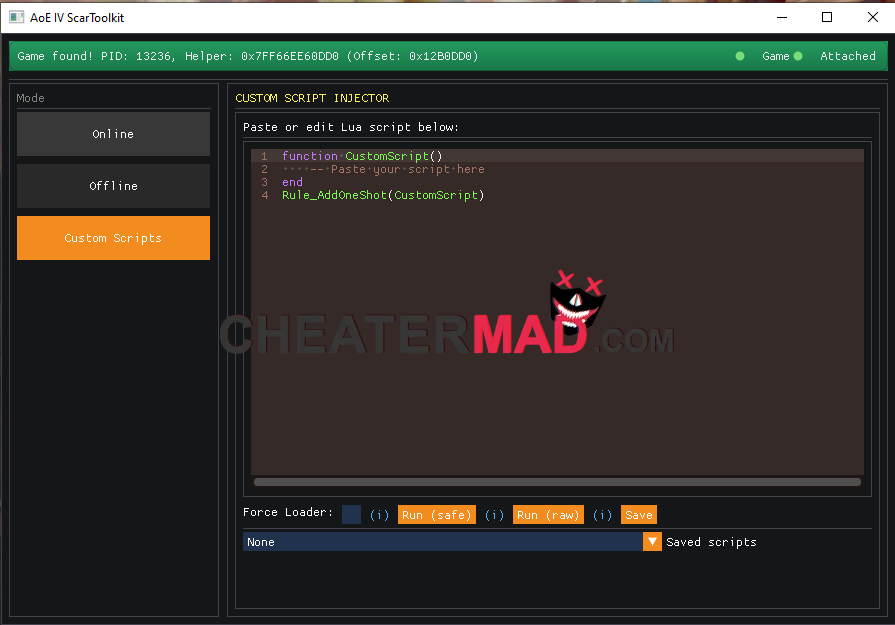Viewport: 895px width, 625px height.
Task: Click the 'Mode' panel heading
Action: (x=30, y=98)
